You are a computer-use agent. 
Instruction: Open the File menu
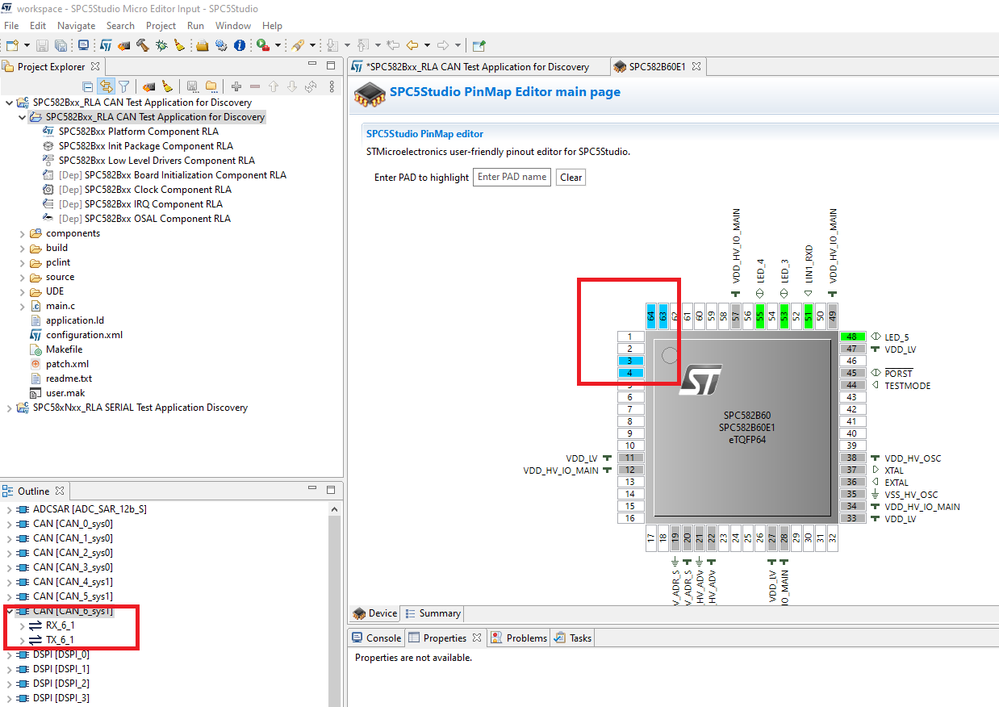pyautogui.click(x=11, y=25)
